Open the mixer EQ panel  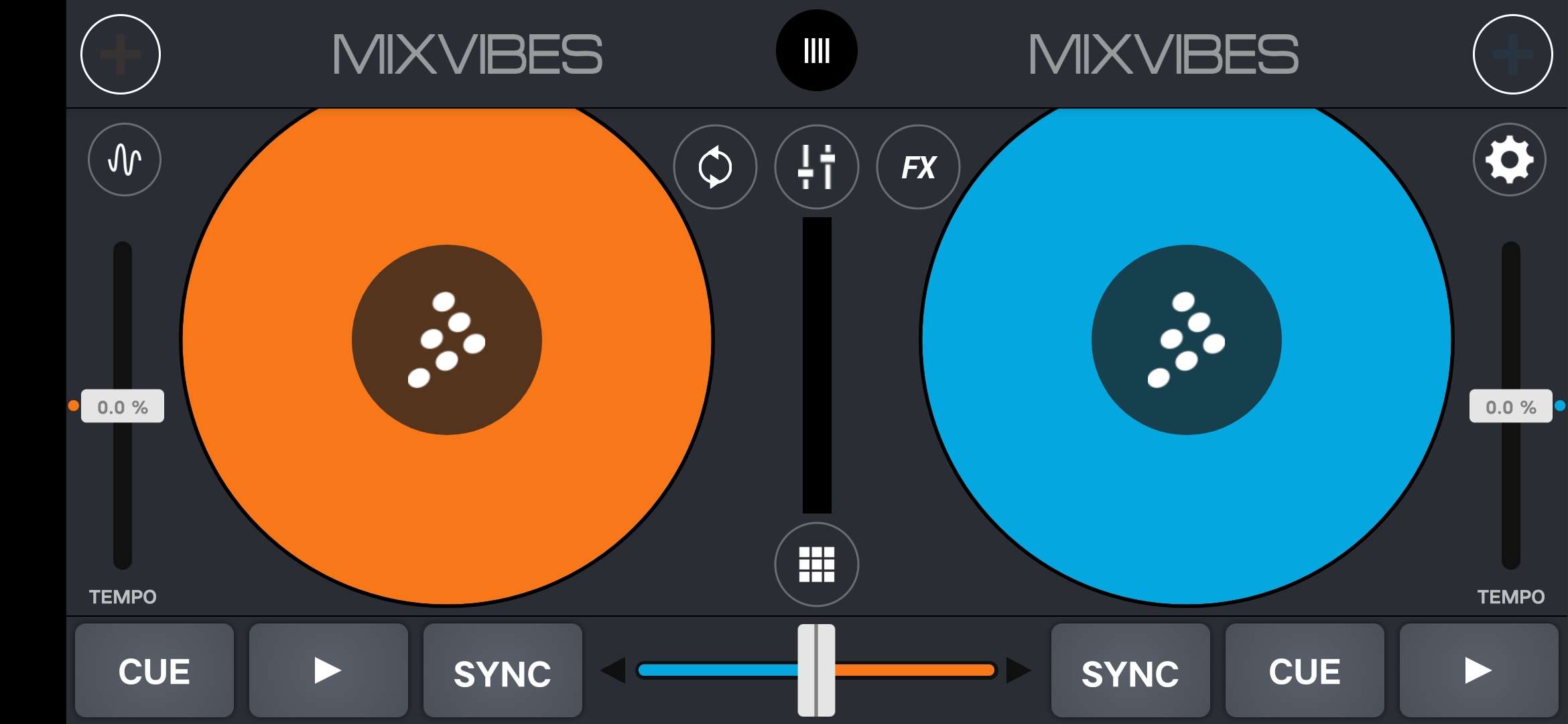point(816,167)
